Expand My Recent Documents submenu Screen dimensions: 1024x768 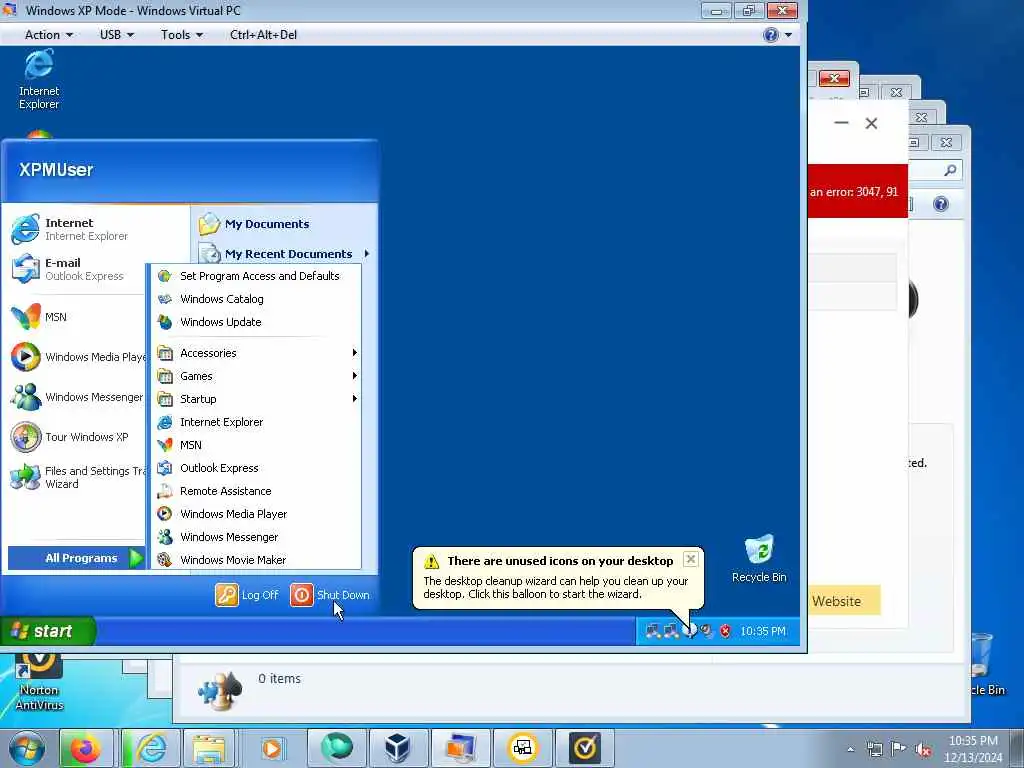(285, 253)
